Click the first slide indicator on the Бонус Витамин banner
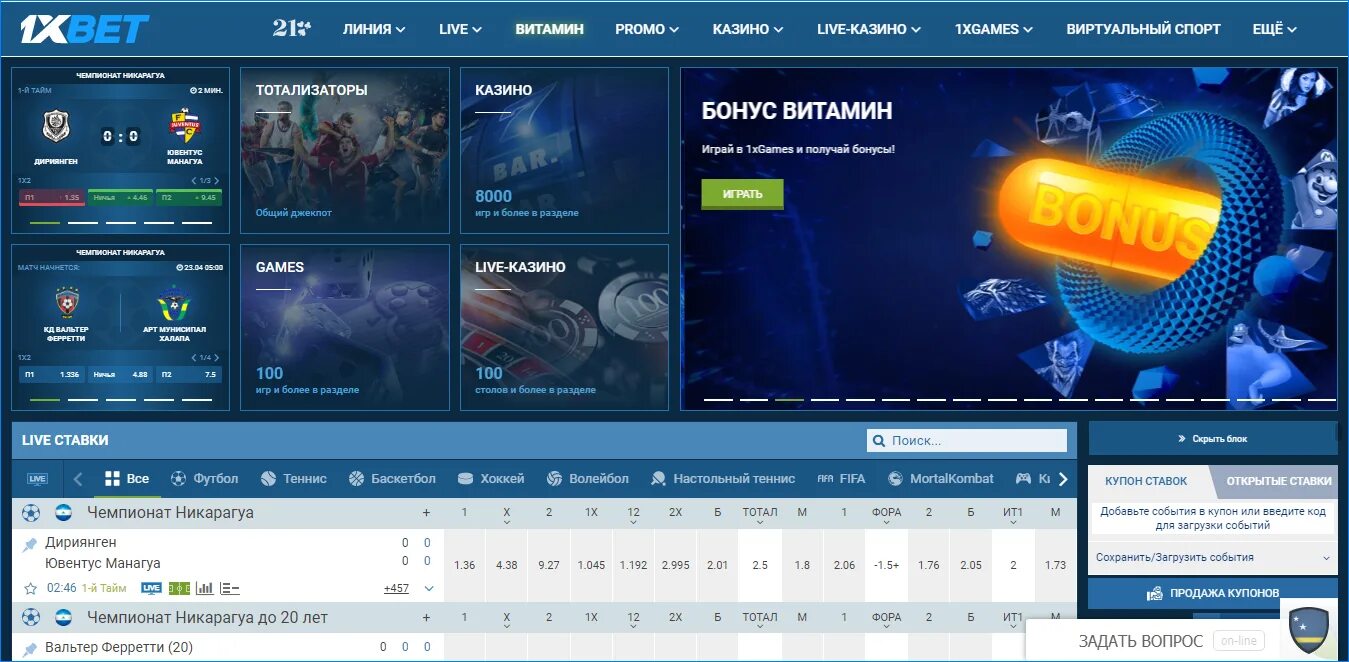 (x=717, y=399)
